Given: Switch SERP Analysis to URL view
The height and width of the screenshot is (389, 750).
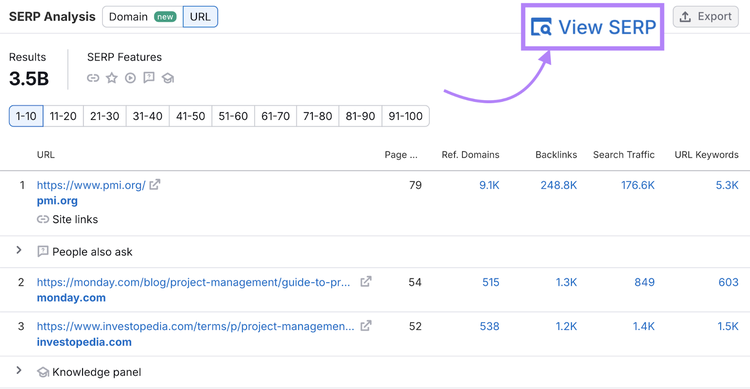Looking at the screenshot, I should pyautogui.click(x=200, y=17).
